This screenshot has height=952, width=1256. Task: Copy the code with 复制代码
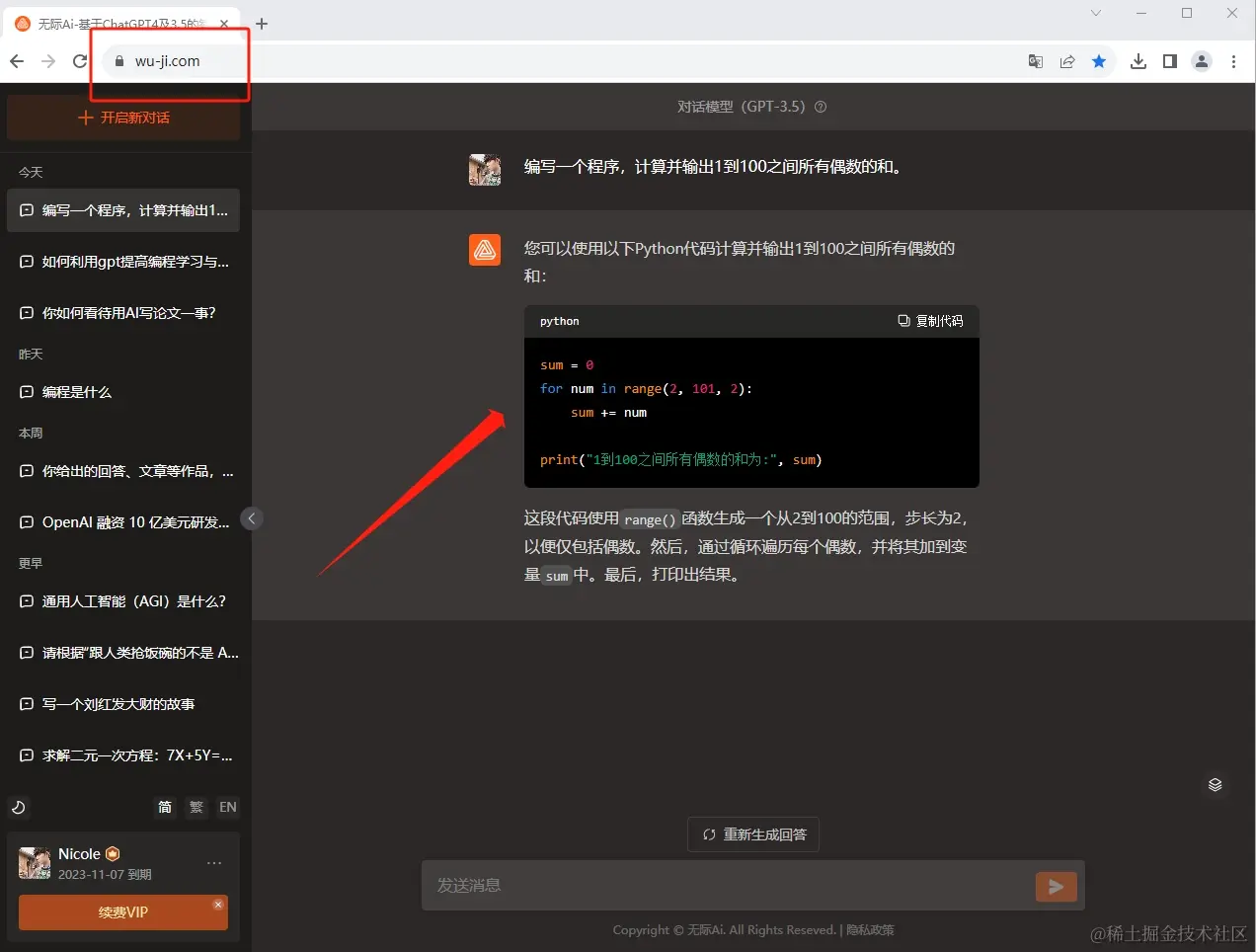930,321
